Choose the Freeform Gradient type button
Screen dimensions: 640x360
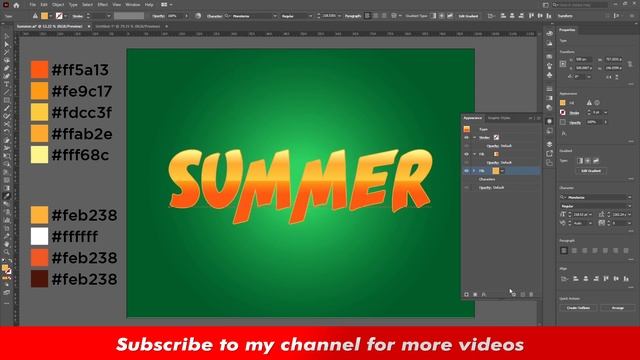point(596,161)
